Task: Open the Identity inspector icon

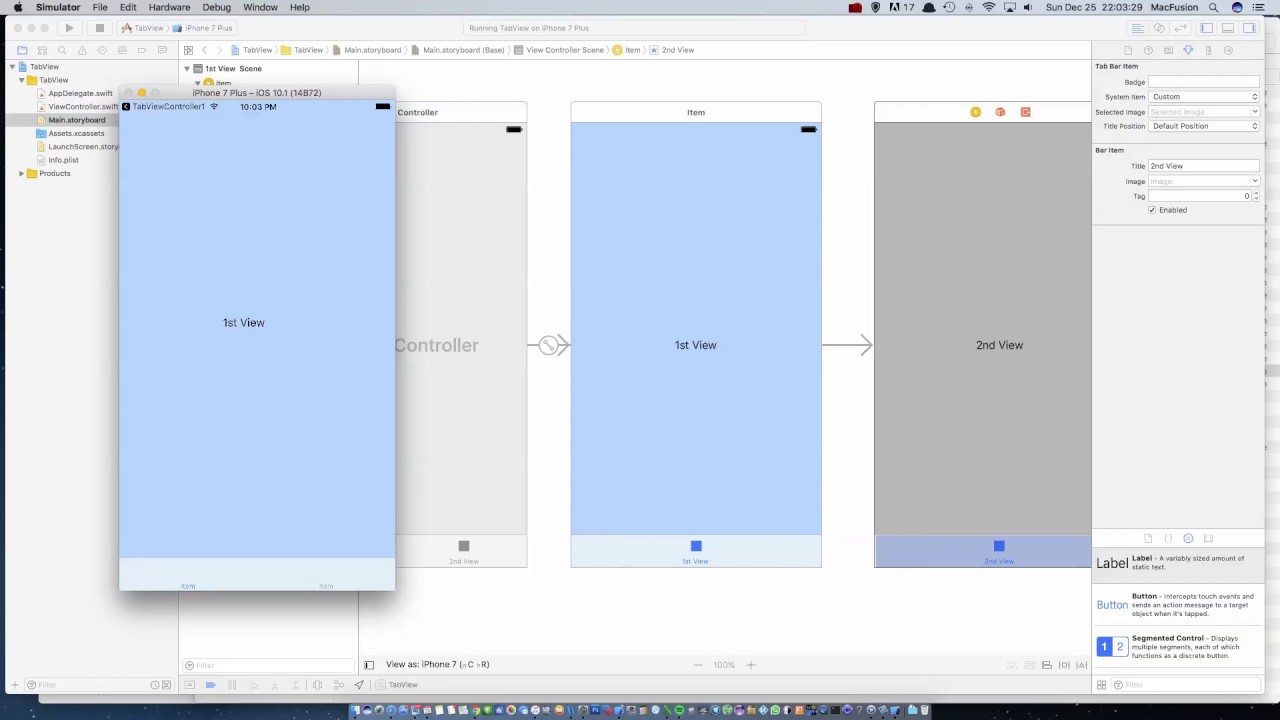Action: (1168, 50)
